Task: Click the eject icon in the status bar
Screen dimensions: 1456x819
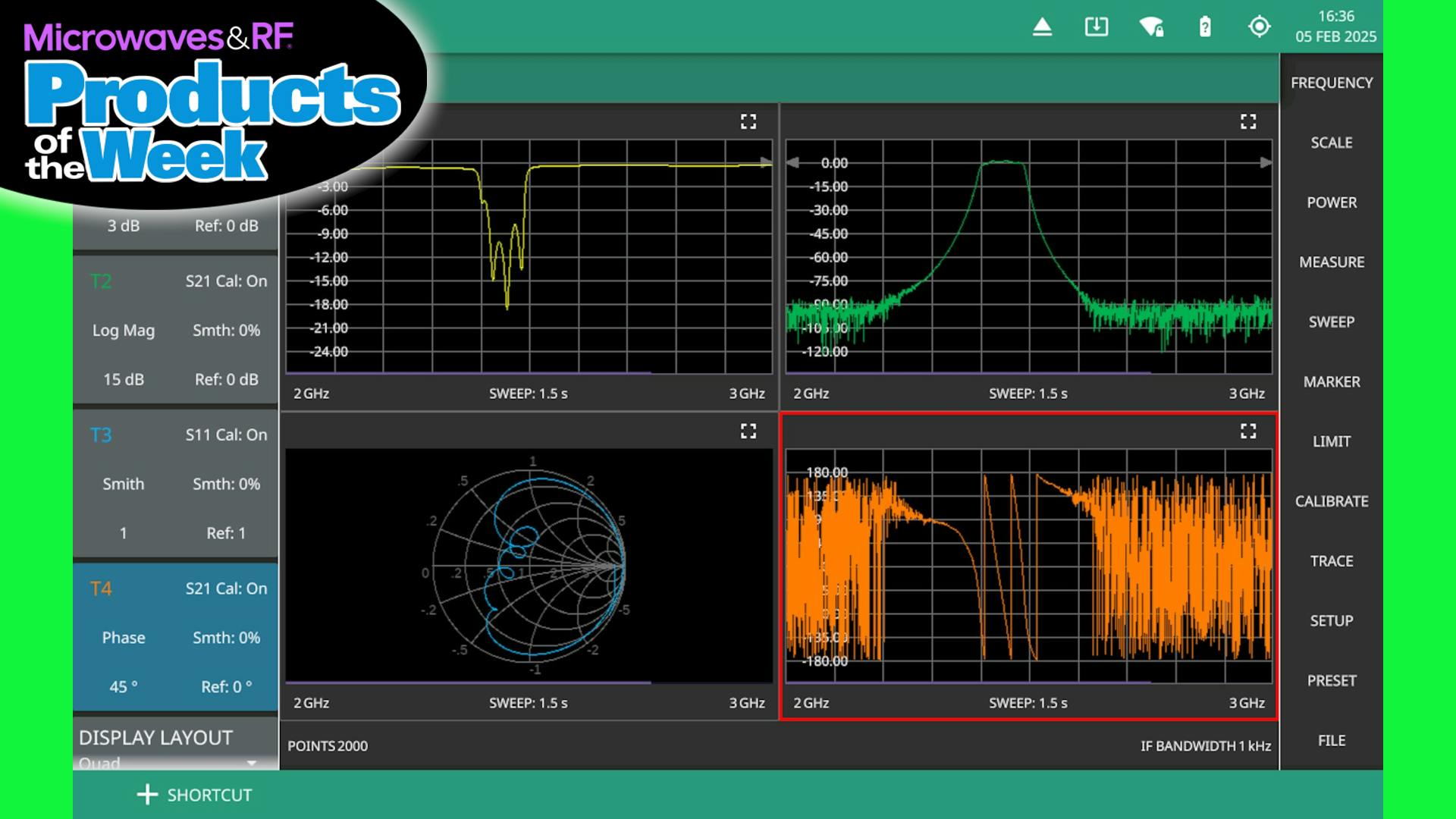Action: tap(1042, 27)
